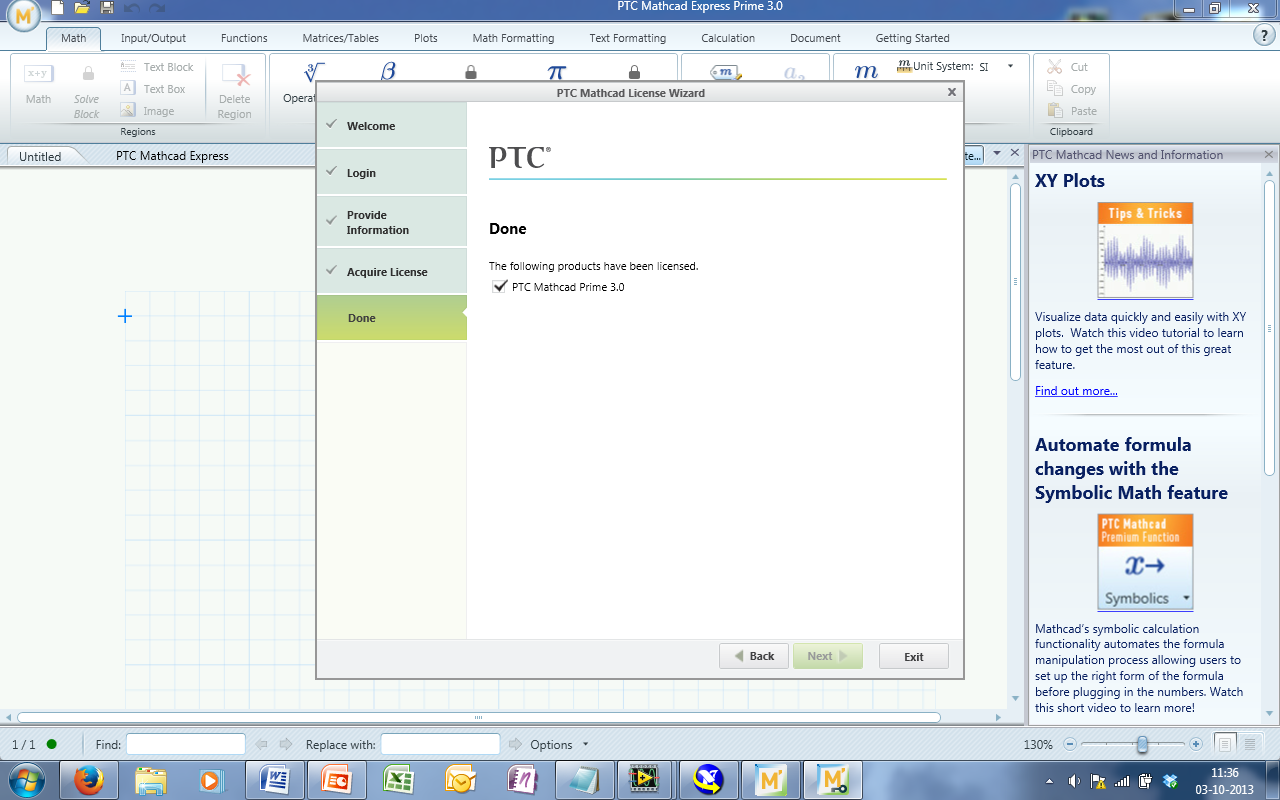Click the XY Plots Tips & Tricks thumbnail
This screenshot has width=1280, height=800.
tap(1145, 251)
